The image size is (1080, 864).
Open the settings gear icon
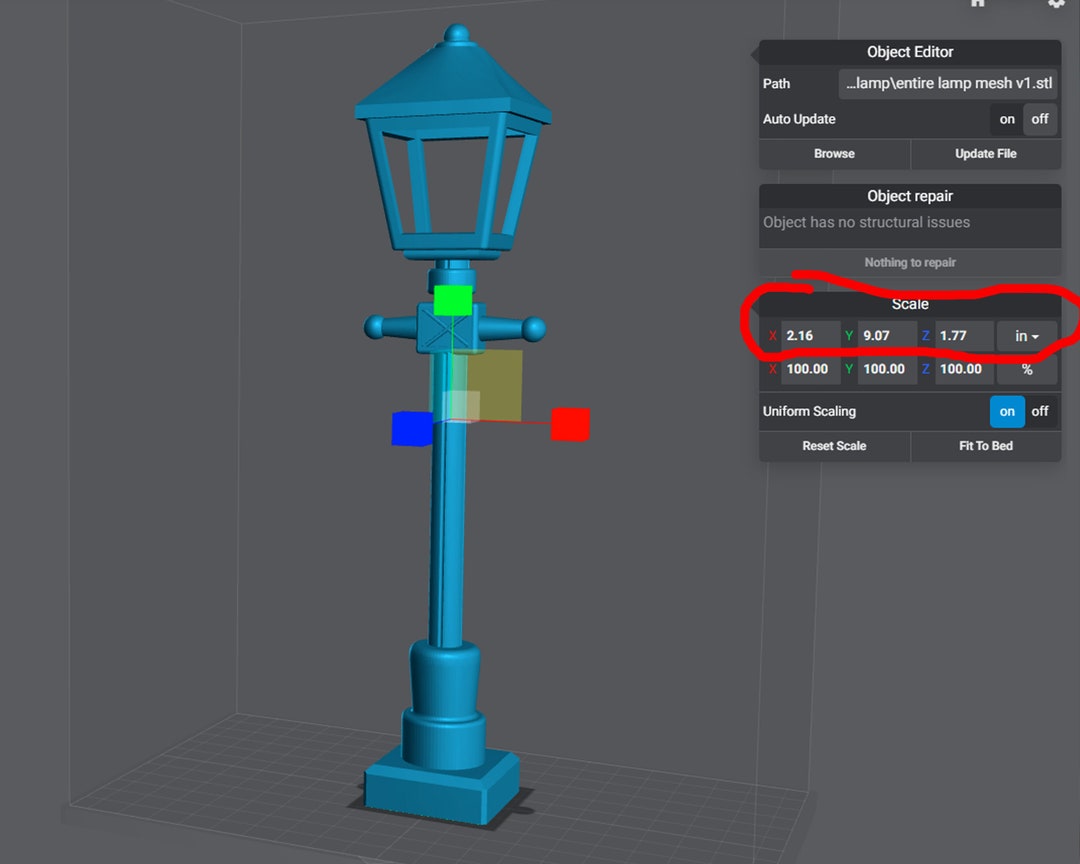click(x=1056, y=5)
